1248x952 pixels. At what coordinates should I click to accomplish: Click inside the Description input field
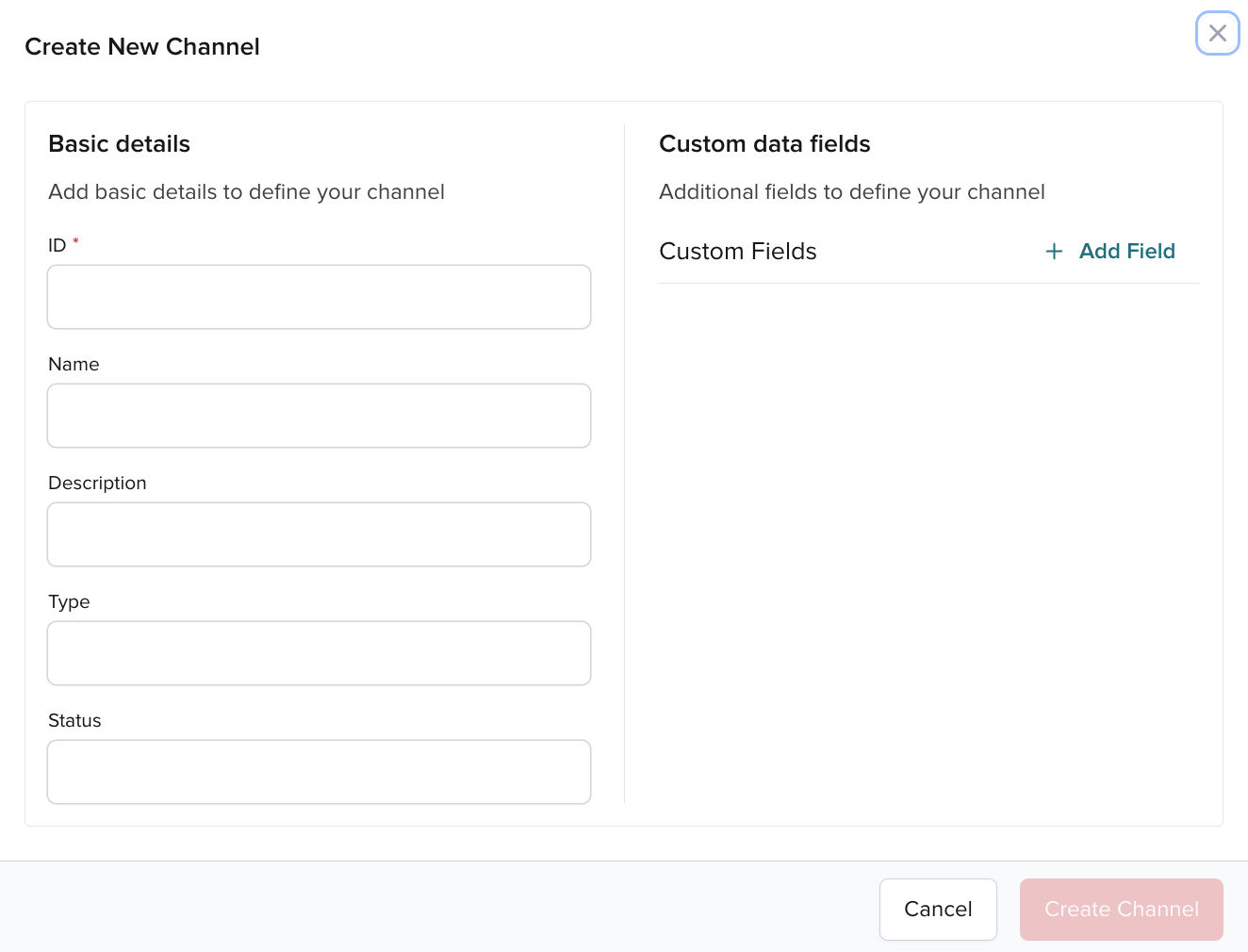pos(319,533)
